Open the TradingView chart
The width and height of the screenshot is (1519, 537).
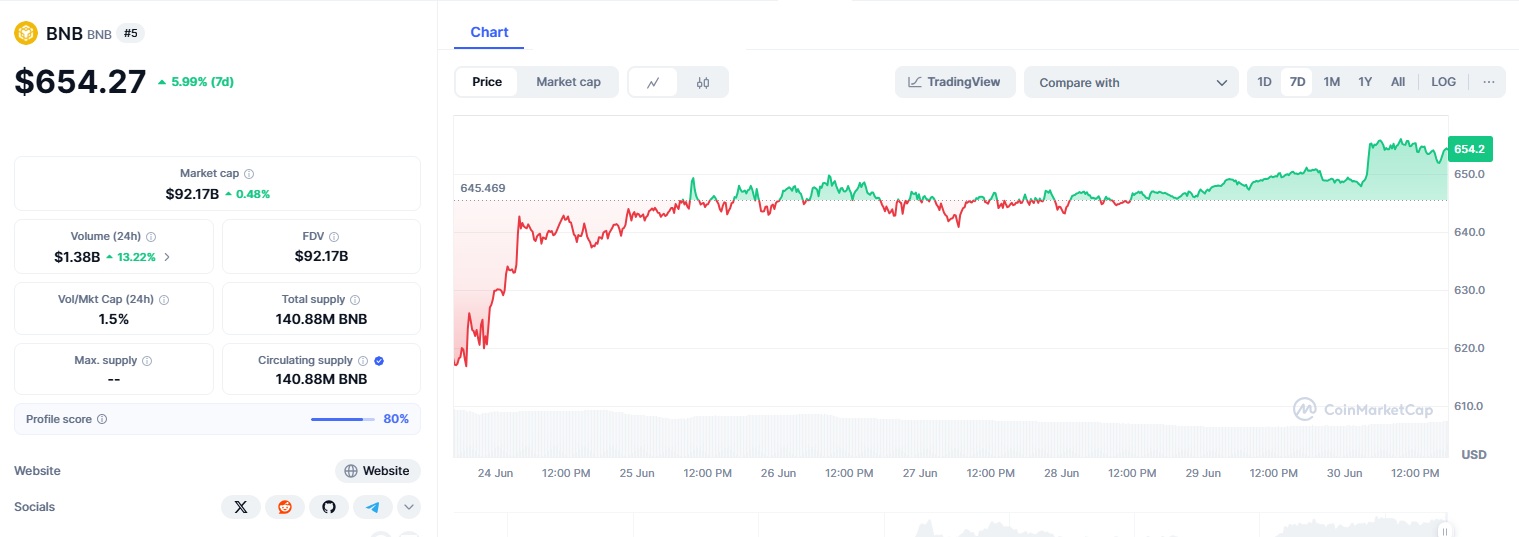[x=955, y=82]
